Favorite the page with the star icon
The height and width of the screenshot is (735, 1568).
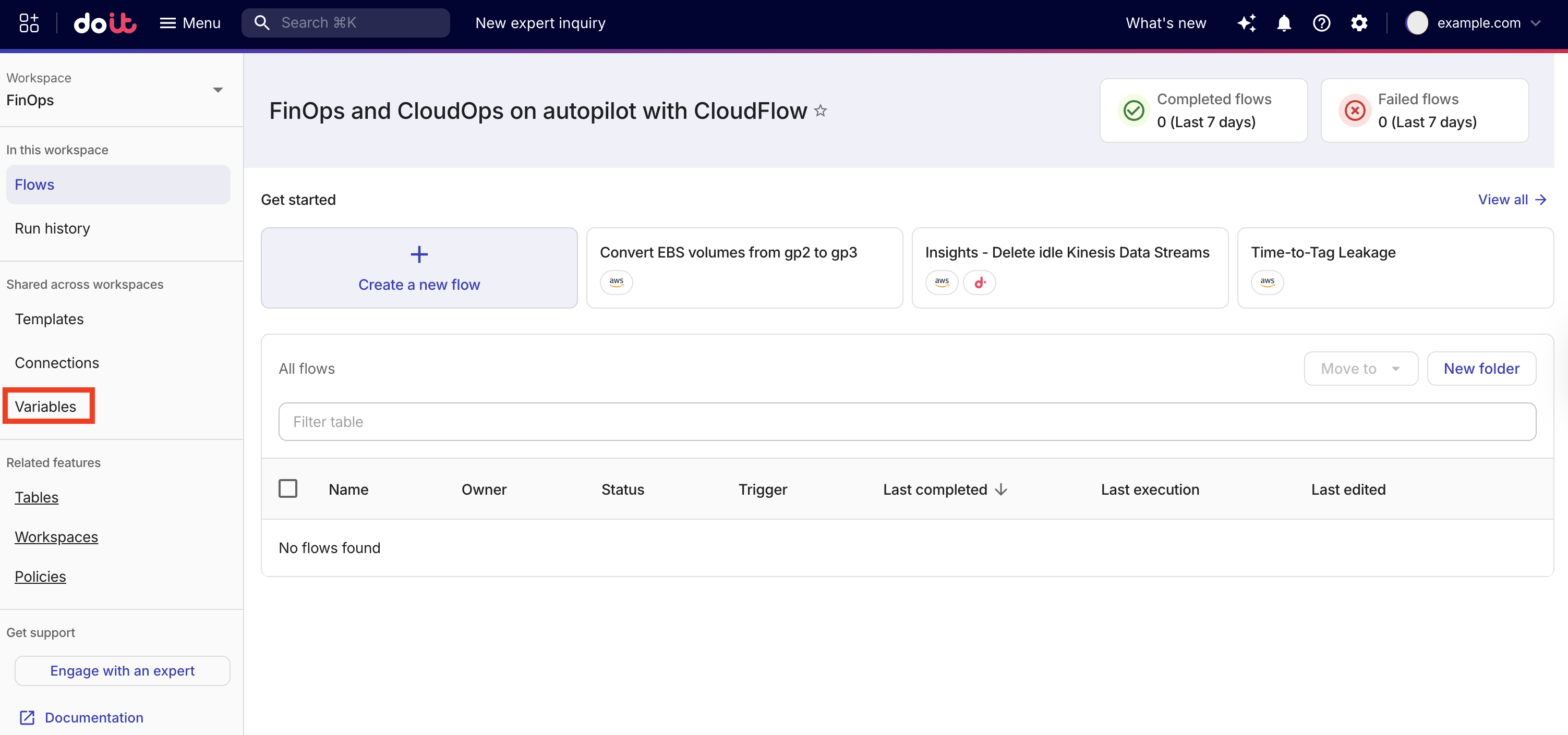(821, 111)
